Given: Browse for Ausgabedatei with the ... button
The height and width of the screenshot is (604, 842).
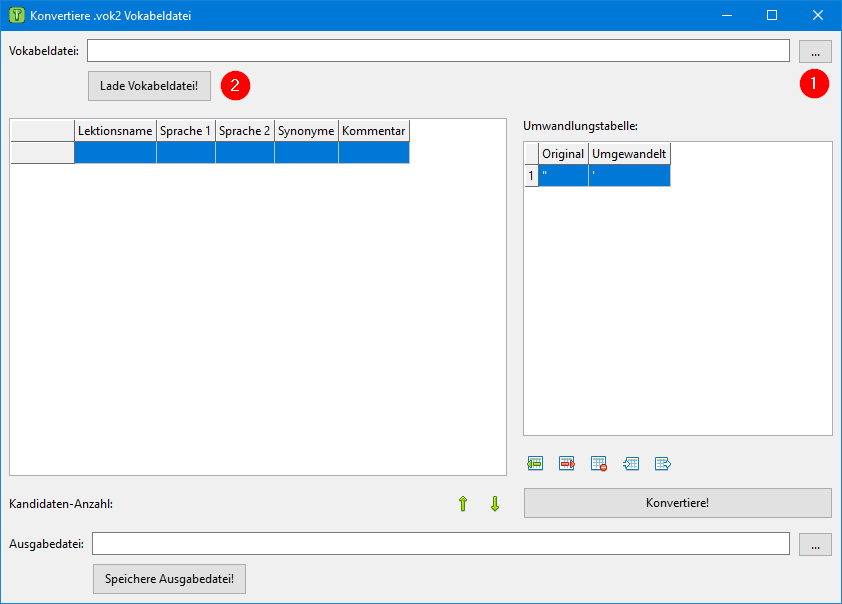Looking at the screenshot, I should [815, 544].
